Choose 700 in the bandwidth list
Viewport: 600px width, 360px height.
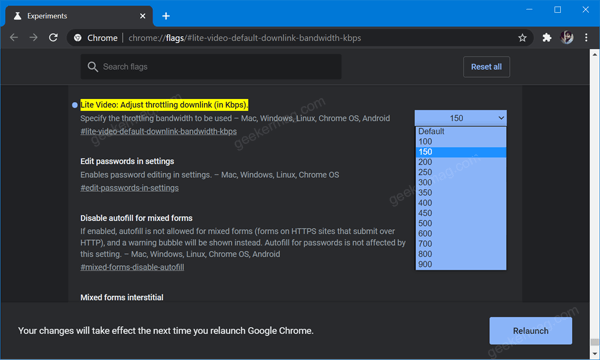click(x=461, y=244)
